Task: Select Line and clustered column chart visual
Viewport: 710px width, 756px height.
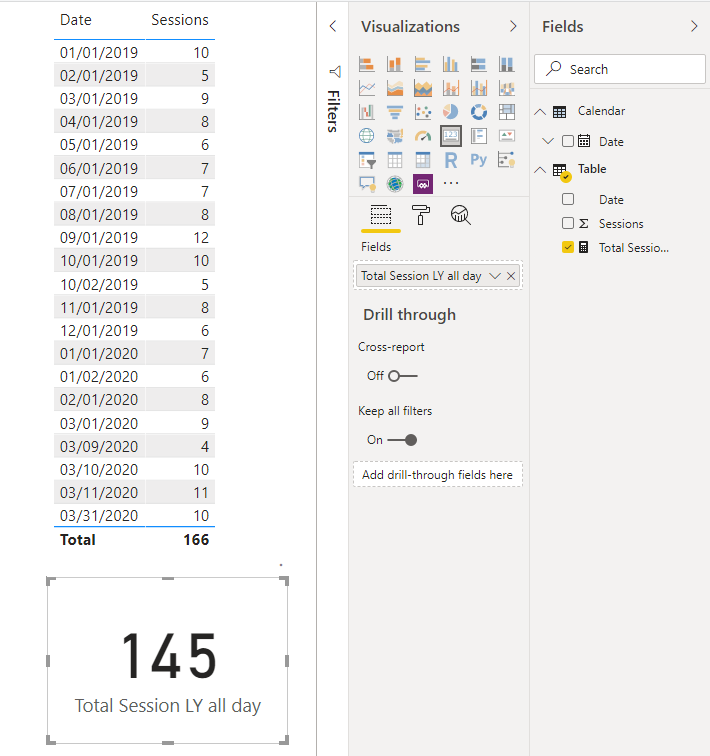Action: (x=479, y=88)
